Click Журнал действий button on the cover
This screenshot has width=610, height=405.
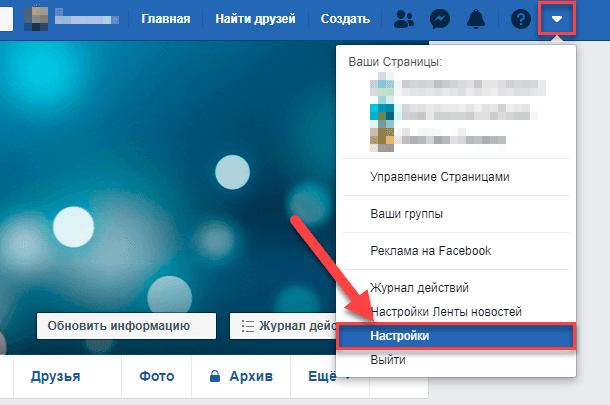point(284,326)
